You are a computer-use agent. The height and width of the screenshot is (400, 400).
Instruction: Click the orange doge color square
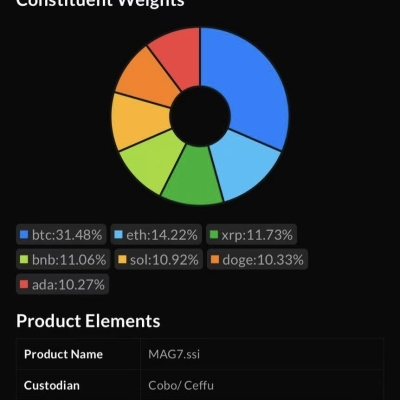pyautogui.click(x=215, y=259)
